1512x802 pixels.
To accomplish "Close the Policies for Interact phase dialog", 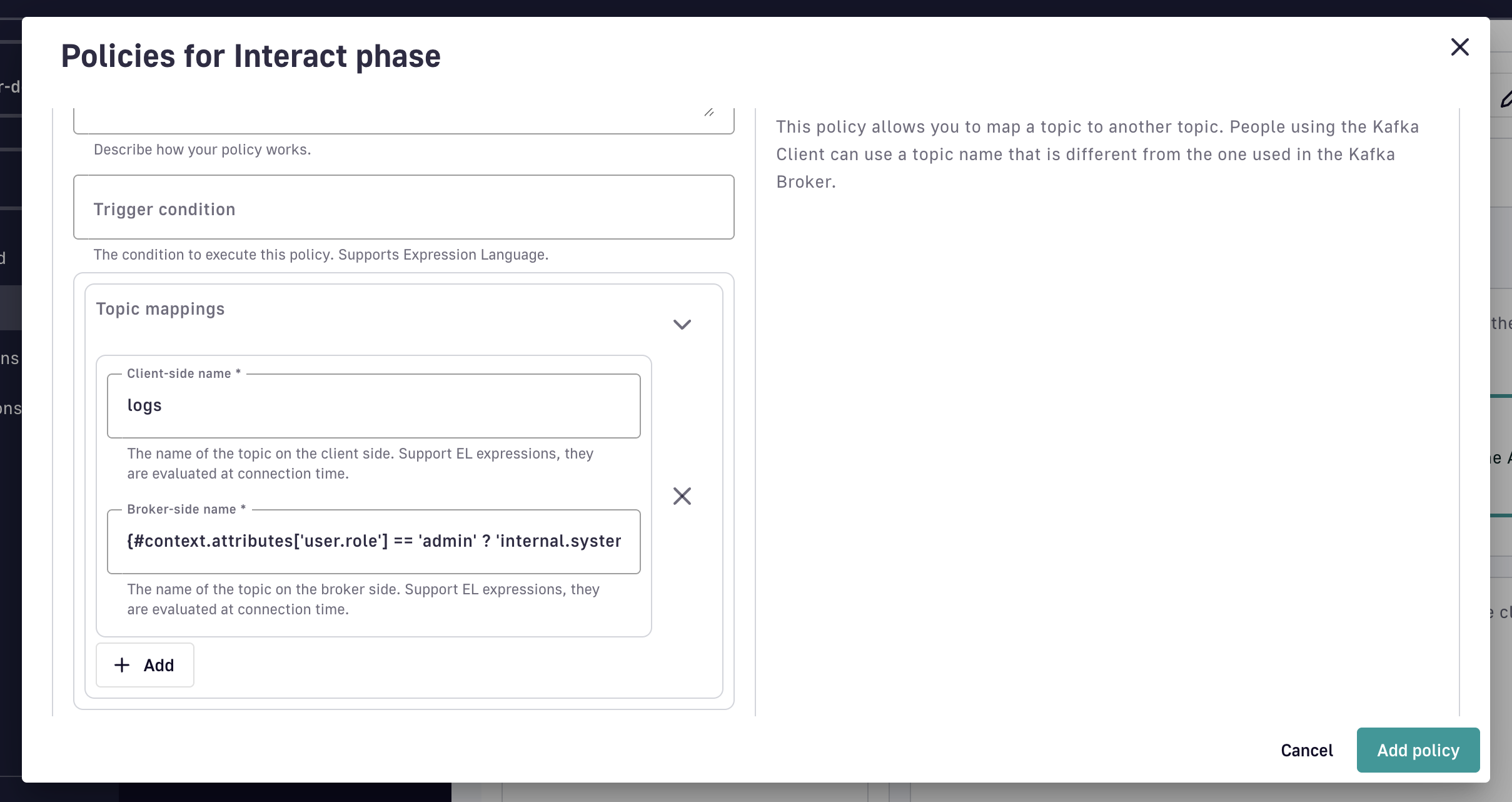I will click(1459, 47).
